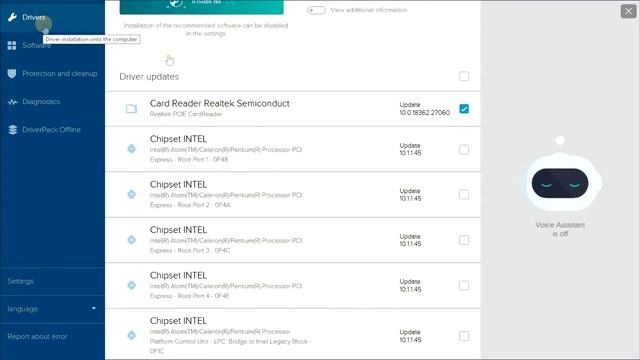Screen dimensions: 640x360
Task: Switch to the Diagnostics section
Action: 52,102
